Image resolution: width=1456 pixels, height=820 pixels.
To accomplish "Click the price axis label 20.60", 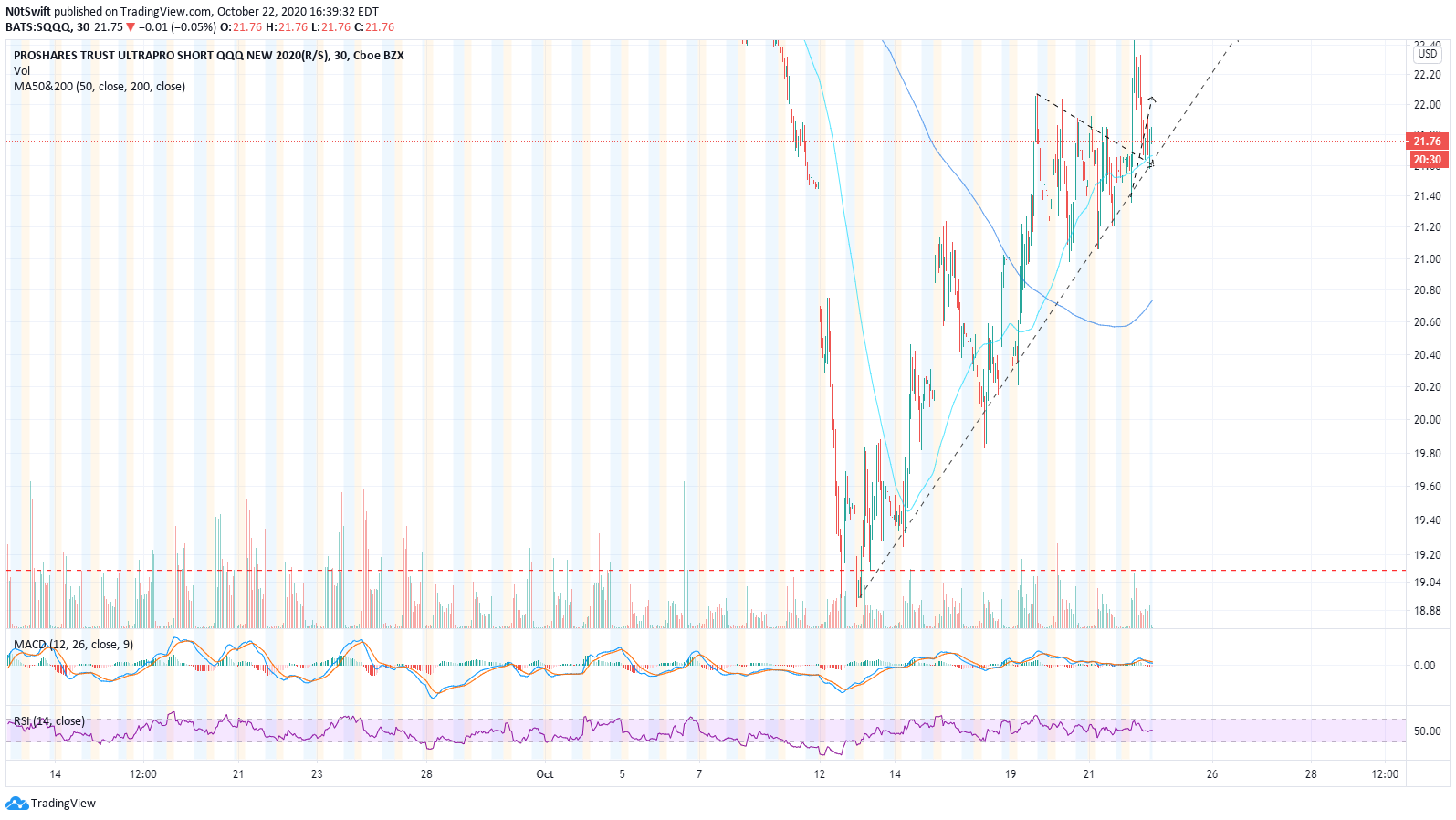I will [x=1427, y=322].
